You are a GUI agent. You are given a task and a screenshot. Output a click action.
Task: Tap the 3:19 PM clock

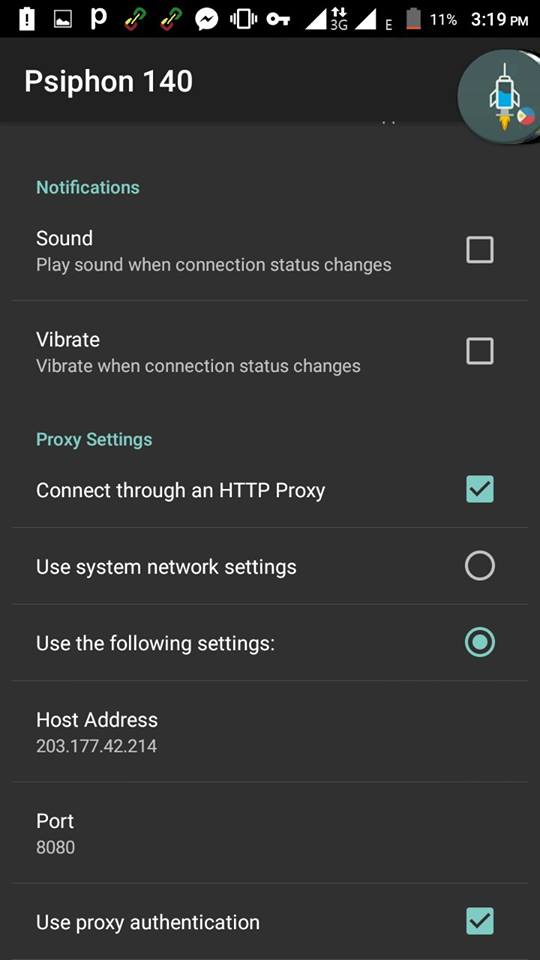click(499, 20)
